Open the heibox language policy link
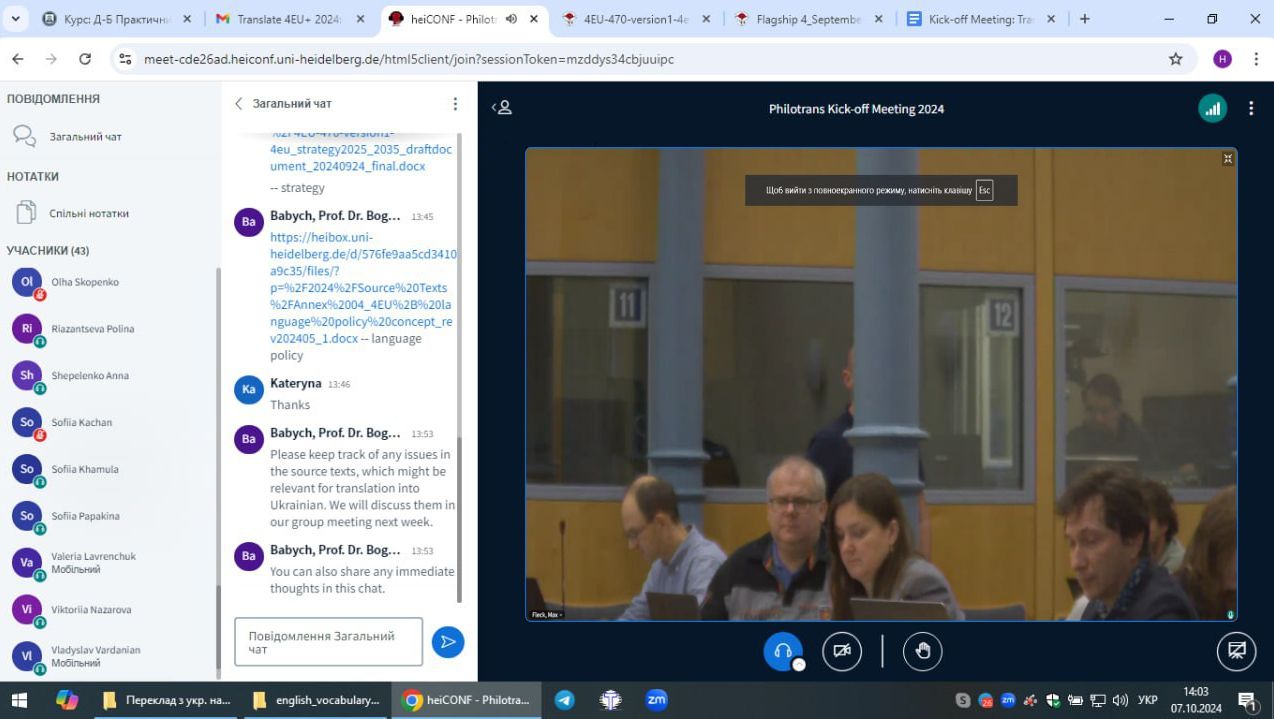 click(x=360, y=288)
